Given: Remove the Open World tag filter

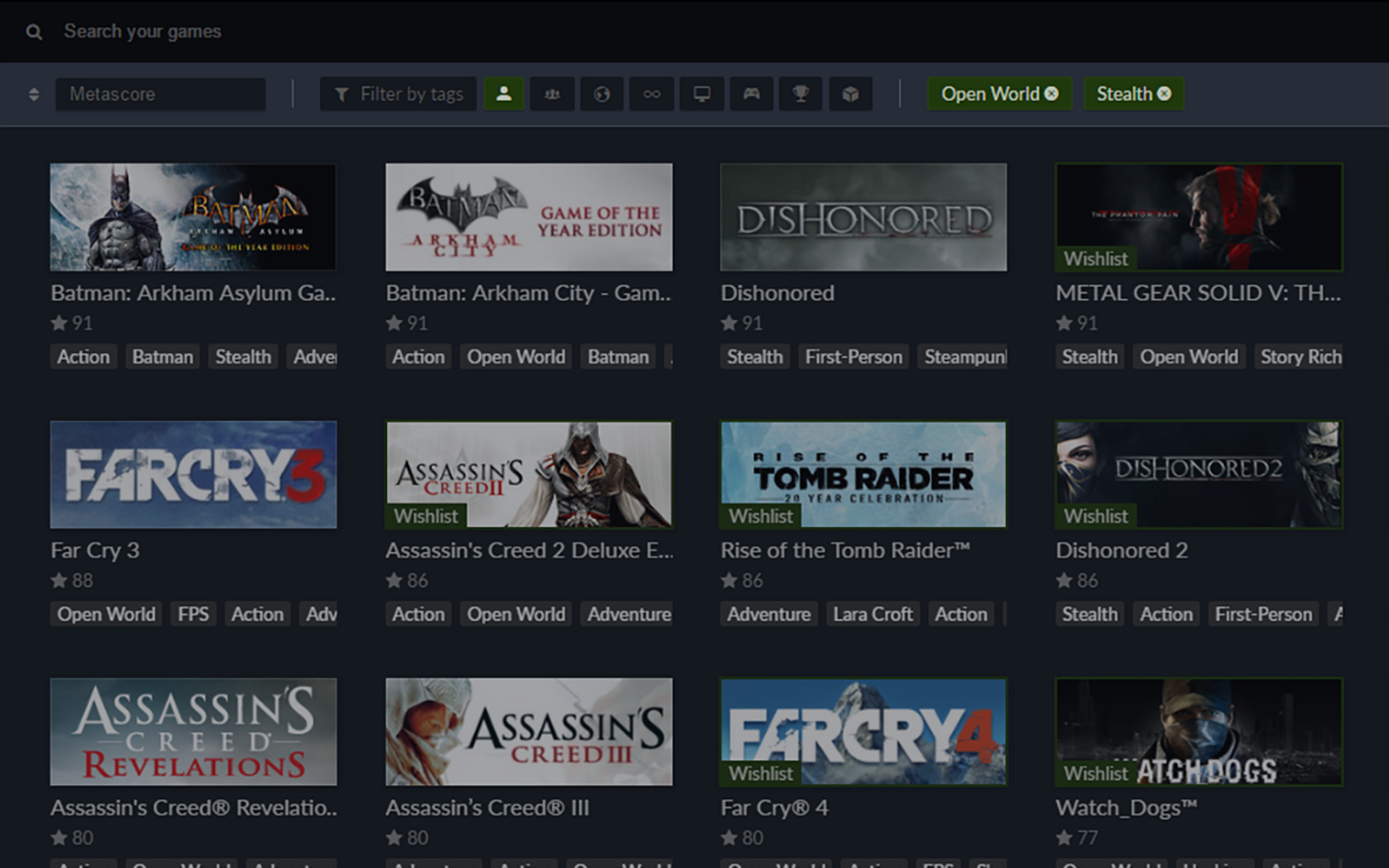Looking at the screenshot, I should pyautogui.click(x=1051, y=94).
